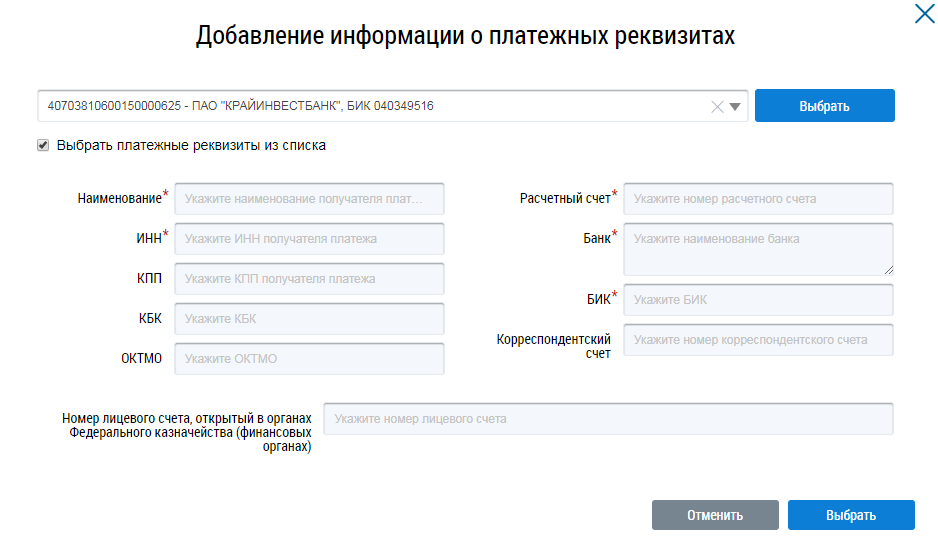Uncheck Выбрать платежные реквизиты из списка
This screenshot has width=938, height=543.
43,145
